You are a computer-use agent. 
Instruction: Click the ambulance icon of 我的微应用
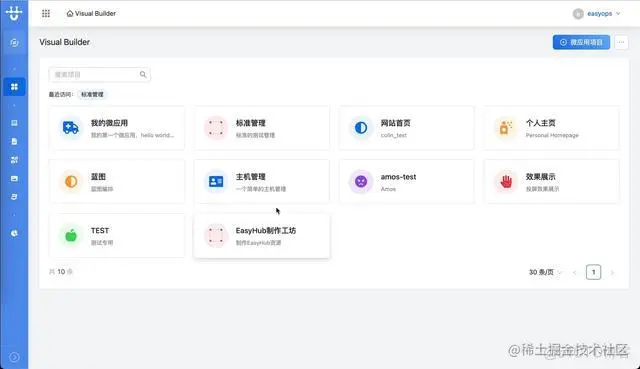click(x=71, y=128)
